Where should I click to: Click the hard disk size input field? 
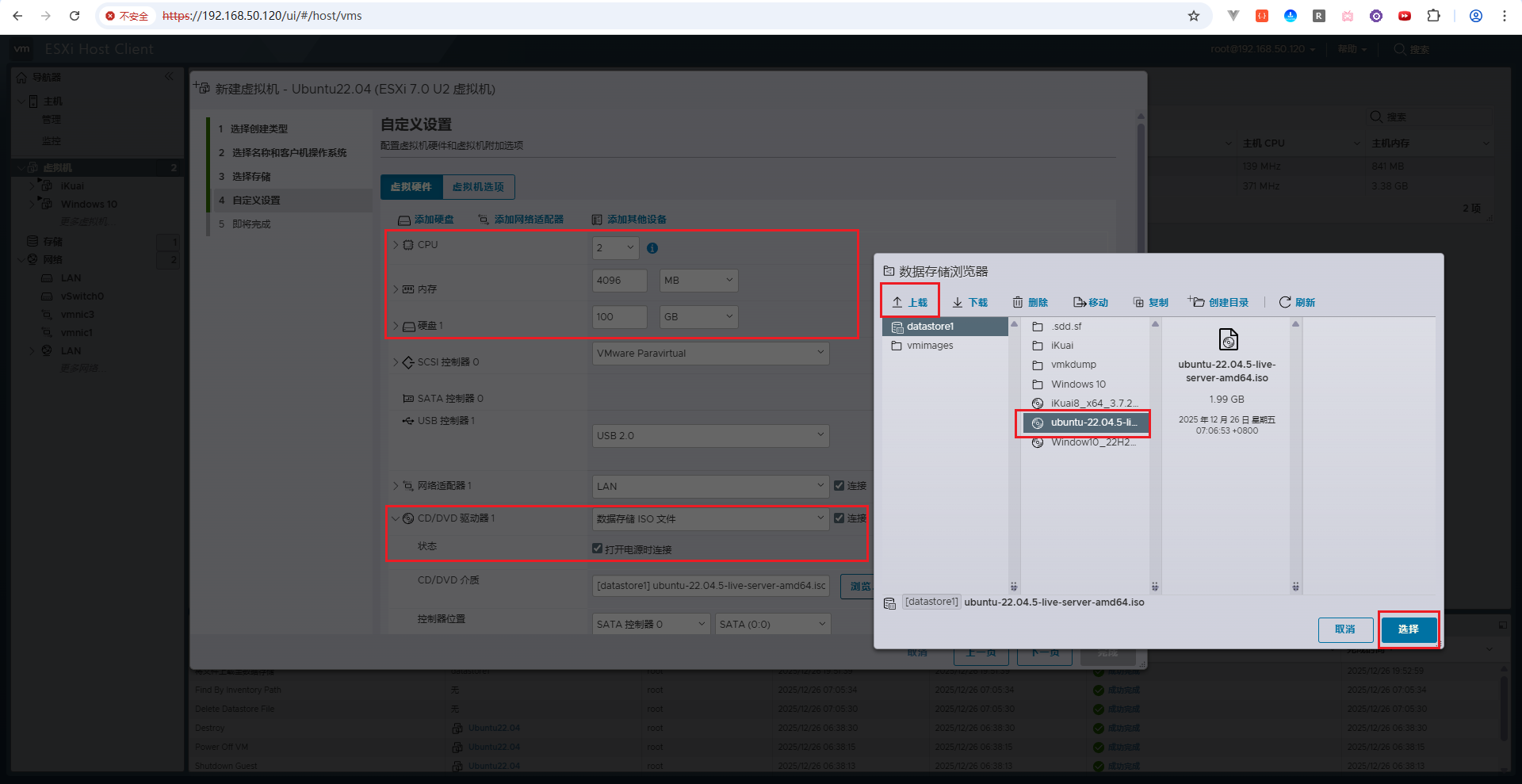pos(619,317)
